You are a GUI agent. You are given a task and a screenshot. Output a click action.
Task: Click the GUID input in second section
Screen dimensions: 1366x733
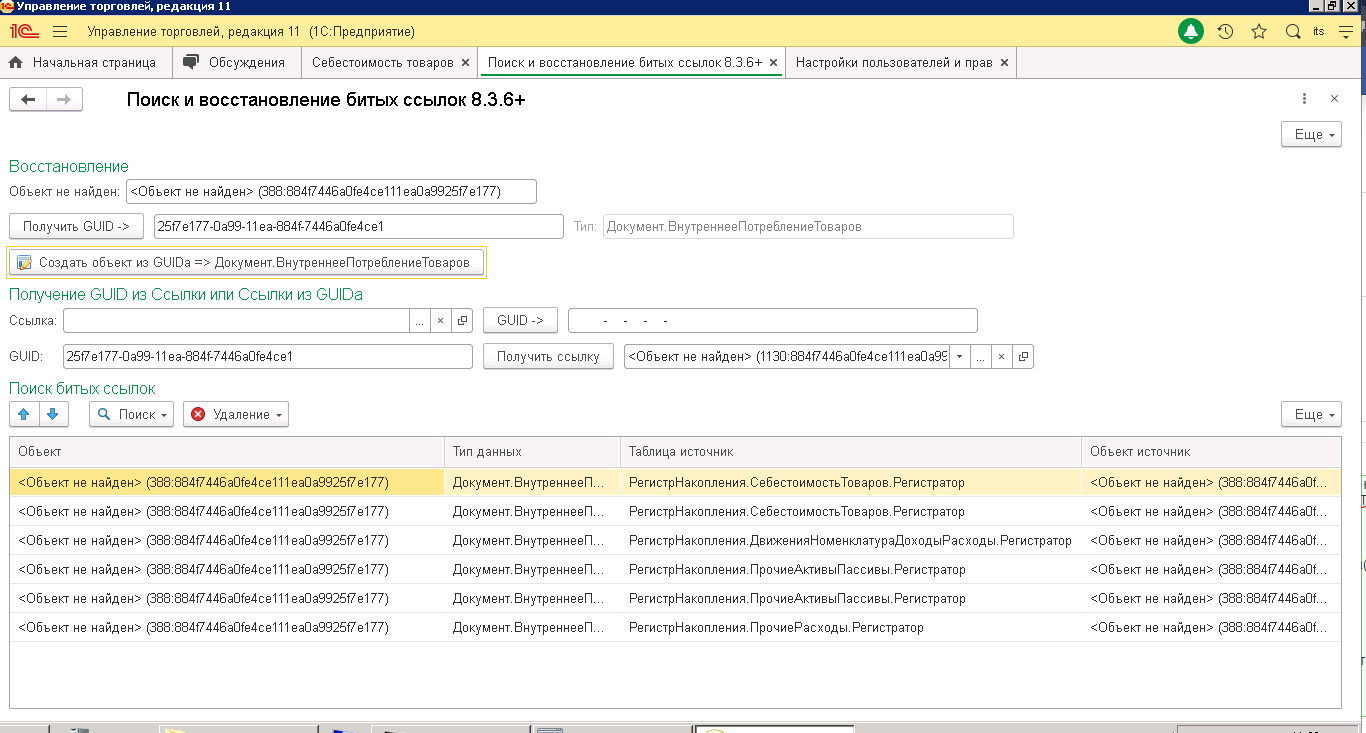point(267,356)
